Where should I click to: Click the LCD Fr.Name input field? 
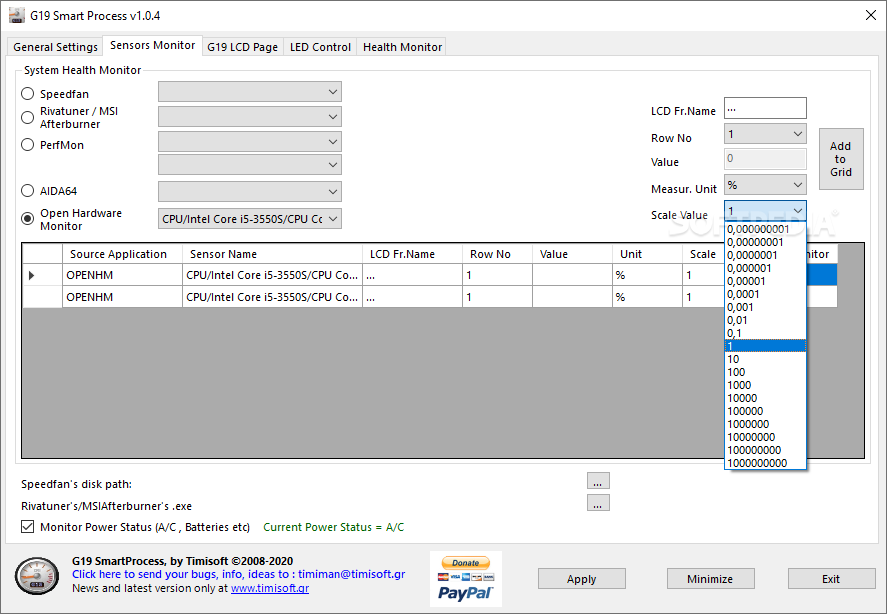765,108
